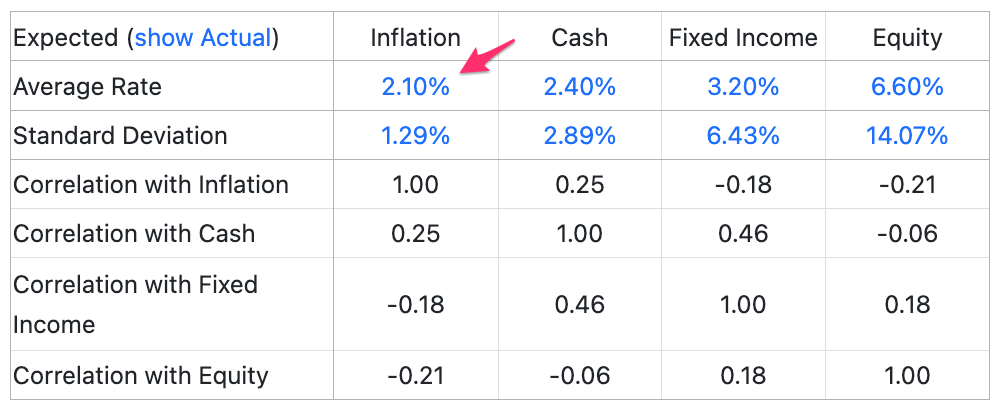Open the Fixed Income average rate 3.20%
998x411 pixels.
(743, 87)
